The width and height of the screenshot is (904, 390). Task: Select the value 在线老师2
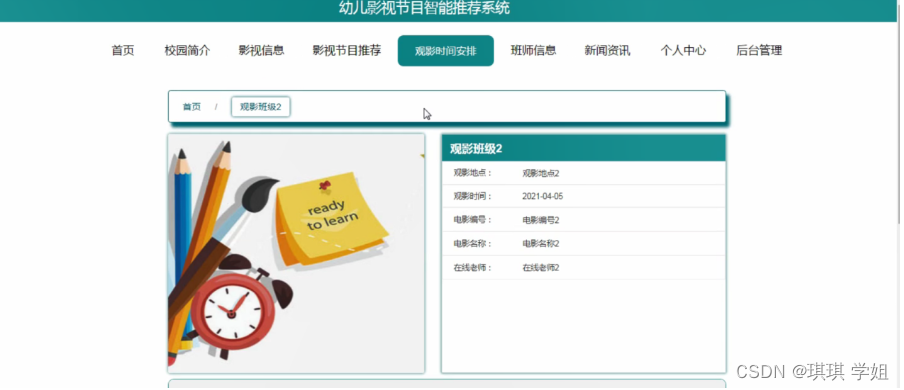click(541, 268)
